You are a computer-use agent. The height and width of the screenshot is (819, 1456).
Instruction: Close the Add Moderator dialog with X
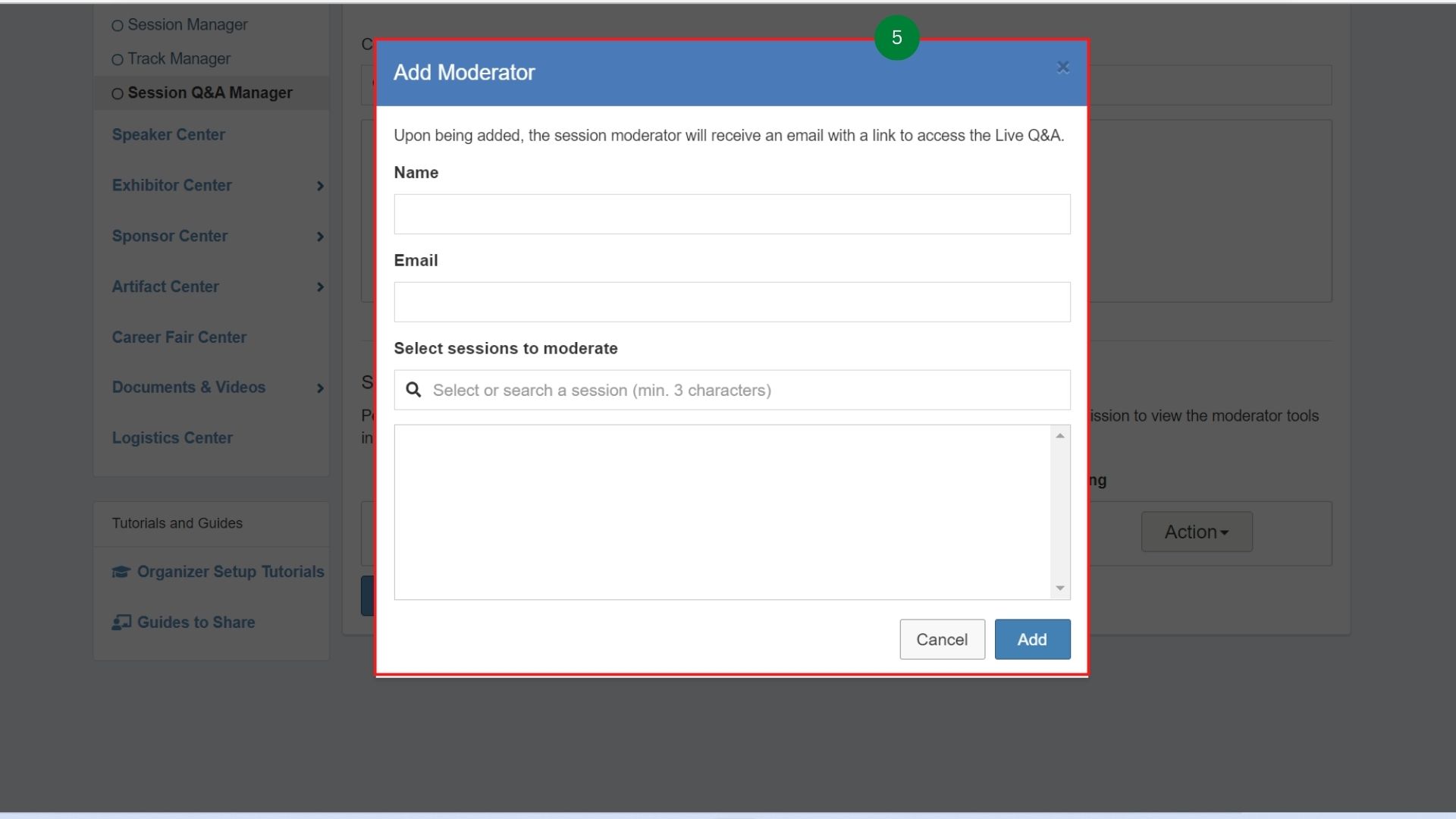(x=1062, y=67)
